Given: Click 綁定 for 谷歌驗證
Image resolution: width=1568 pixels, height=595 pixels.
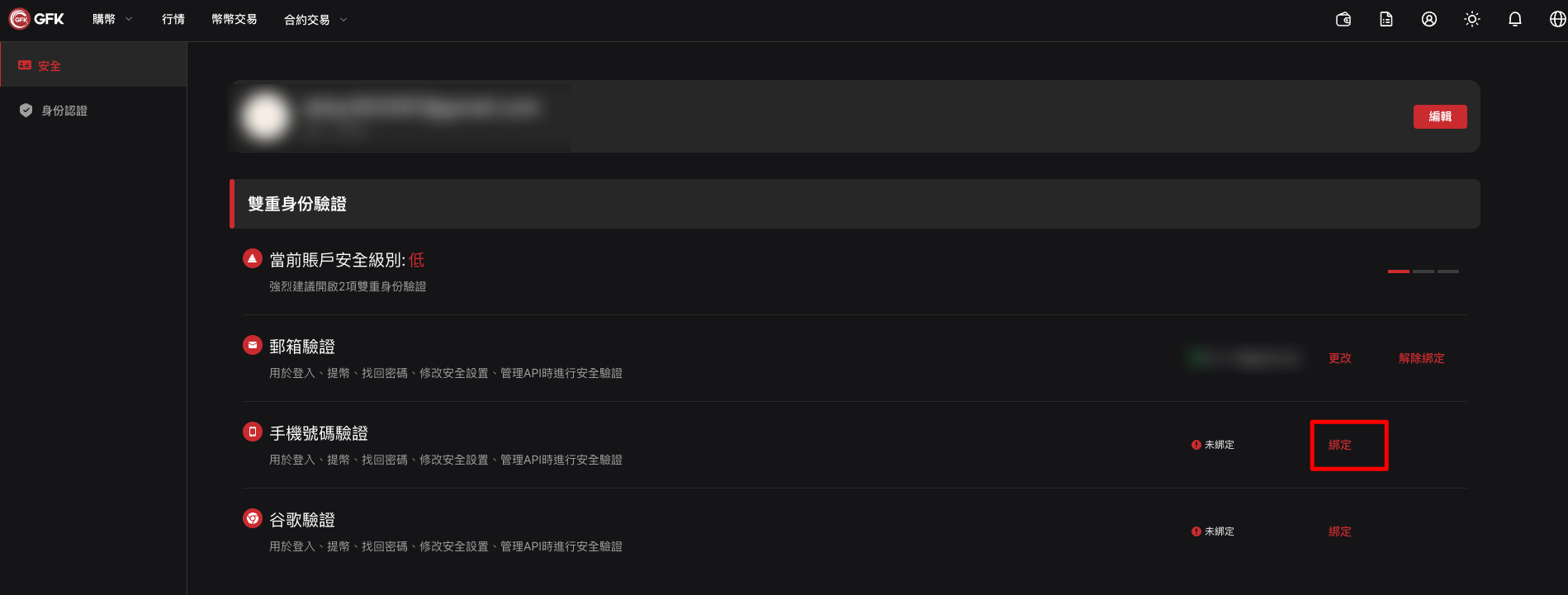Looking at the screenshot, I should tap(1340, 531).
